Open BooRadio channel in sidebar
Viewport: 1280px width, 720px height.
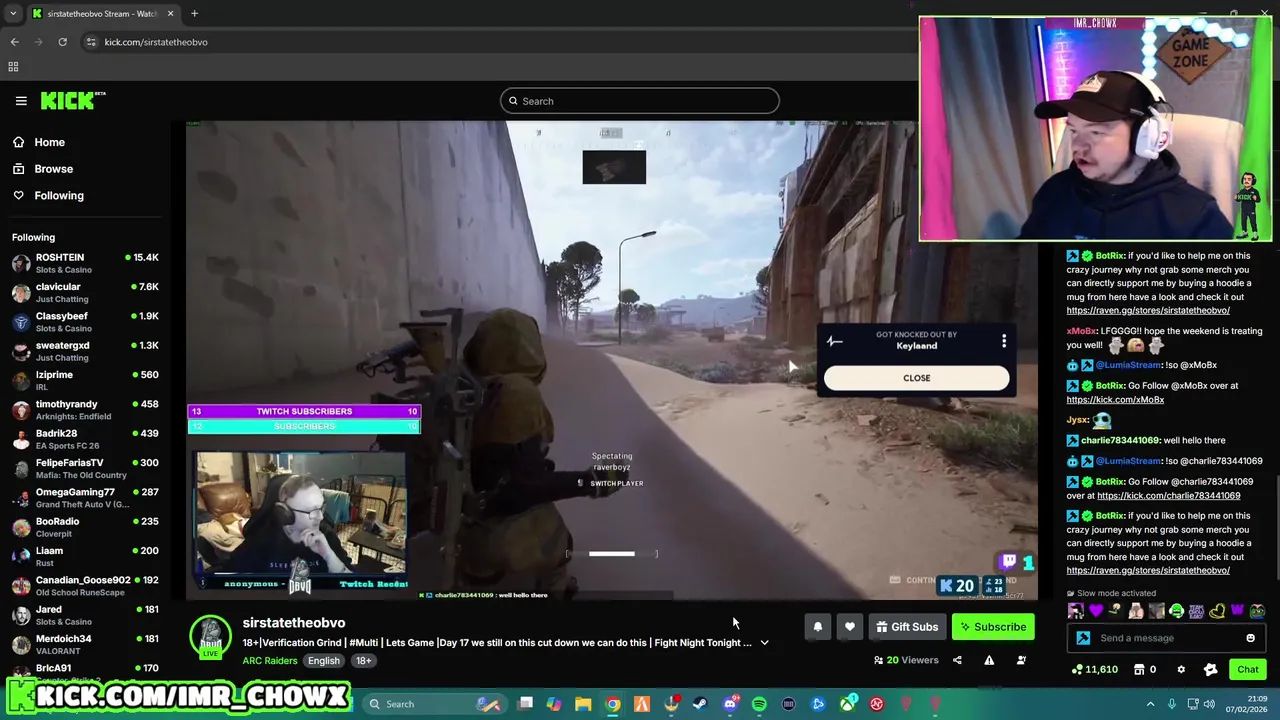85,527
